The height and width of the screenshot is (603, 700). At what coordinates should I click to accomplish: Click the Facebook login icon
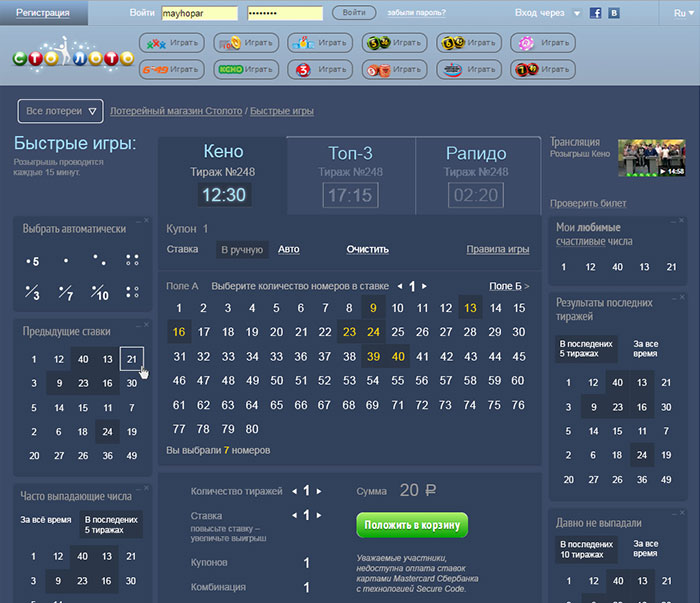(596, 13)
